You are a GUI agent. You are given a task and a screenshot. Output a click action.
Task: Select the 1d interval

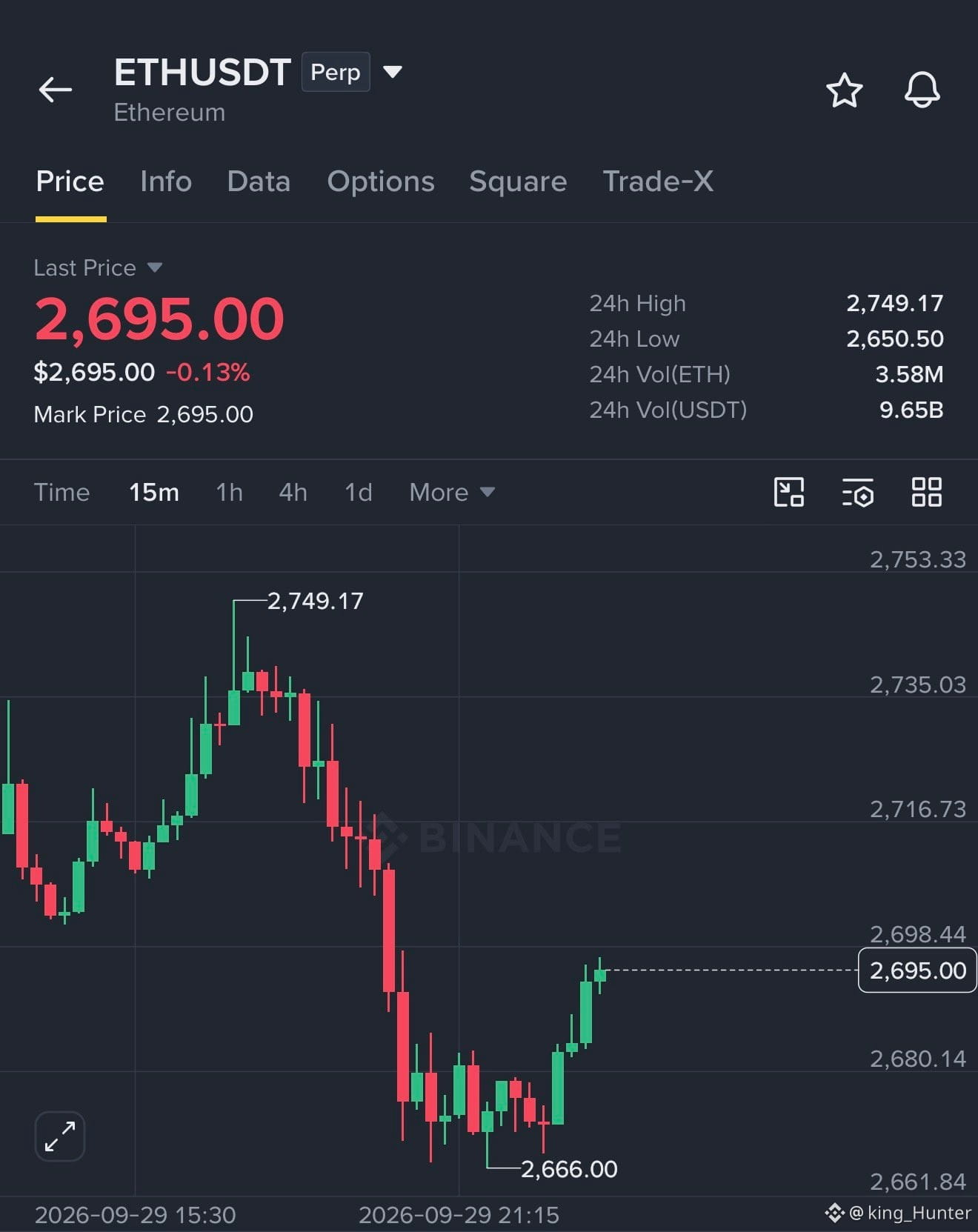click(359, 492)
